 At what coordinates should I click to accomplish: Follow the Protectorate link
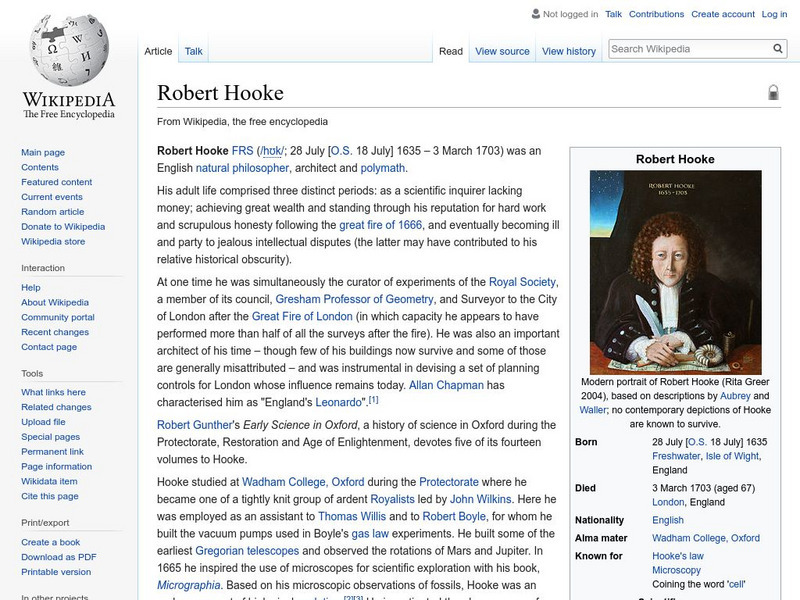pos(449,482)
